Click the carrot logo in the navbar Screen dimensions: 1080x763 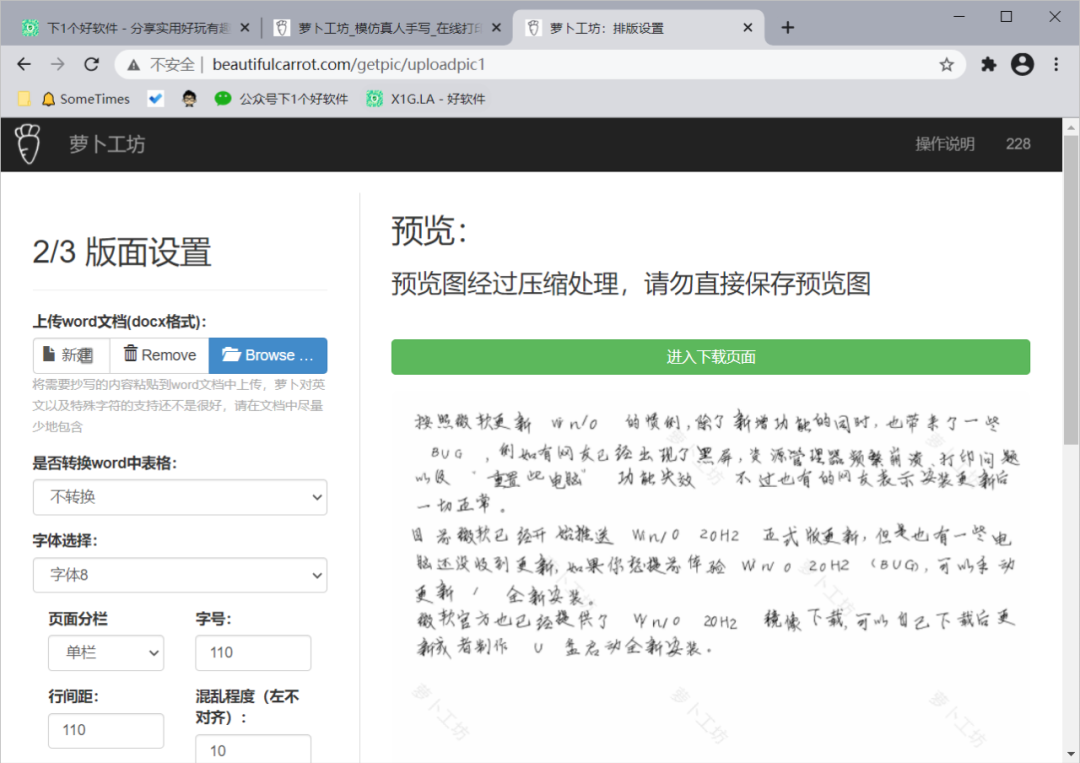coord(28,144)
